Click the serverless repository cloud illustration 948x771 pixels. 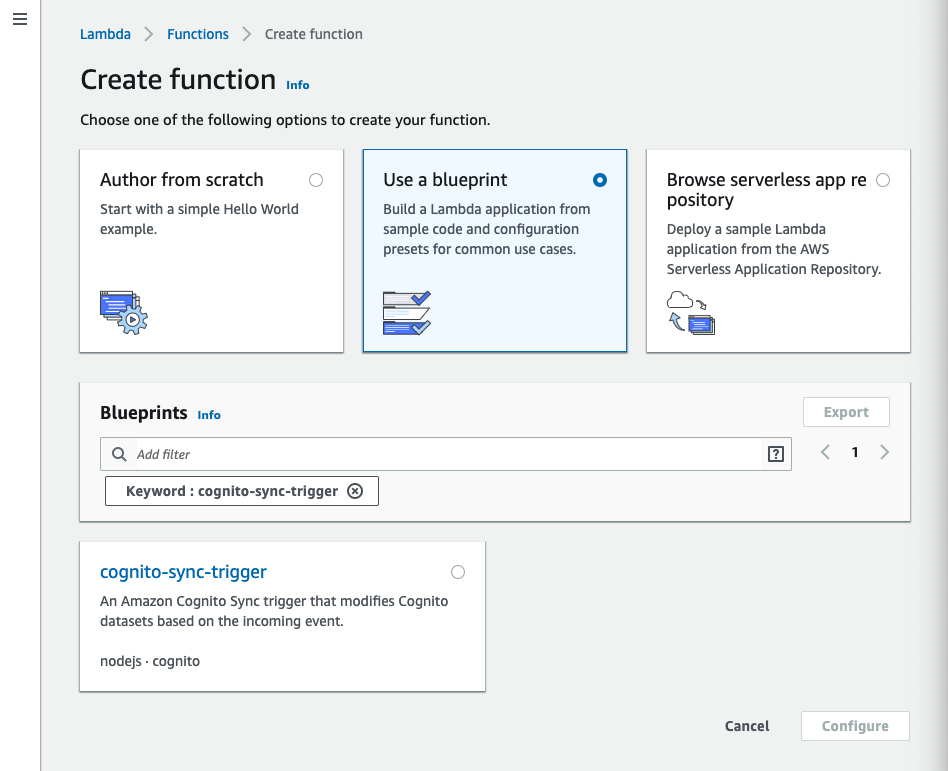690,313
